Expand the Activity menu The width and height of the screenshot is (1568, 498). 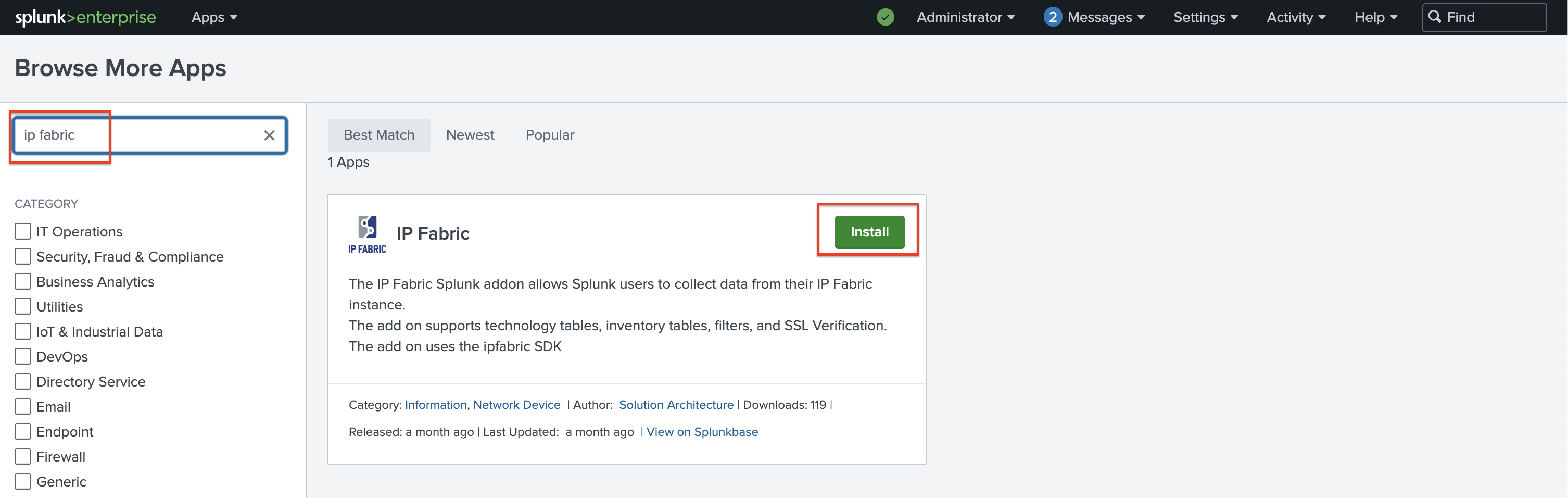pos(1296,17)
